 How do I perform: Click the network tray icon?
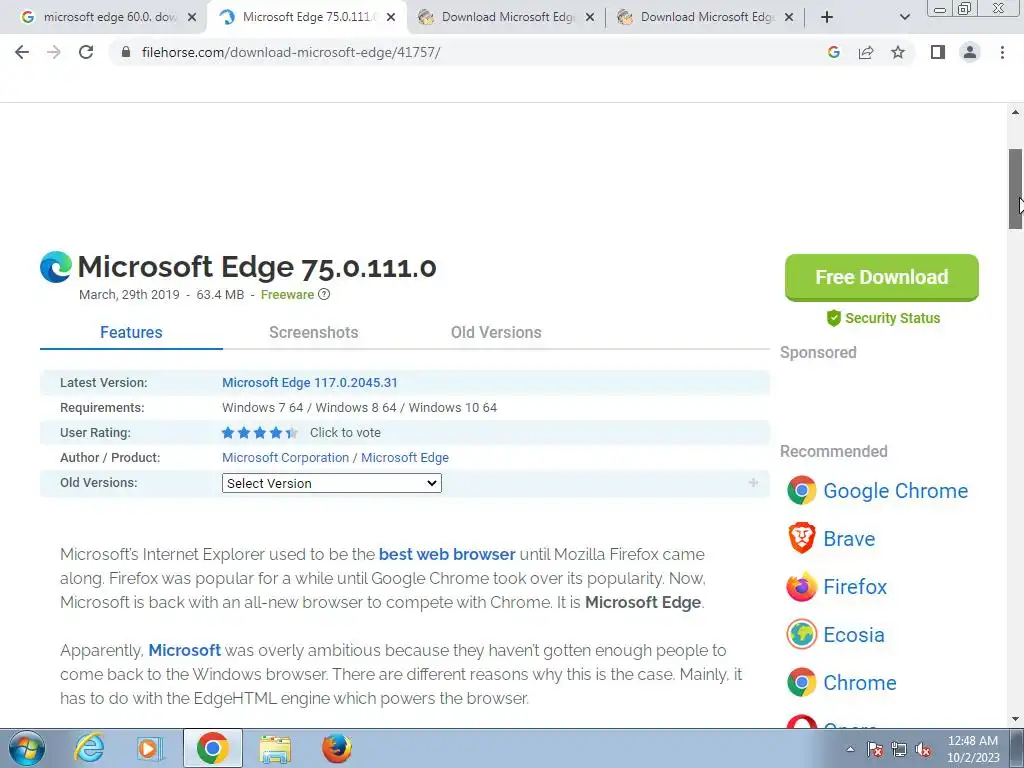[x=899, y=749]
